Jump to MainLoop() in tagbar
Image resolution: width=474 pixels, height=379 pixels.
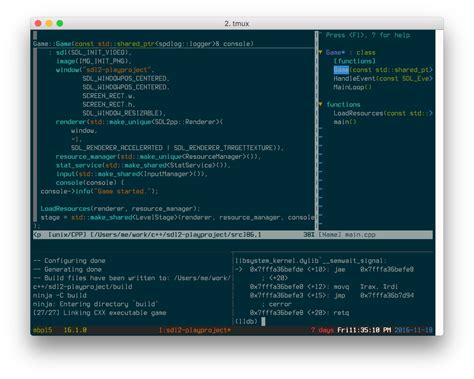pos(352,87)
